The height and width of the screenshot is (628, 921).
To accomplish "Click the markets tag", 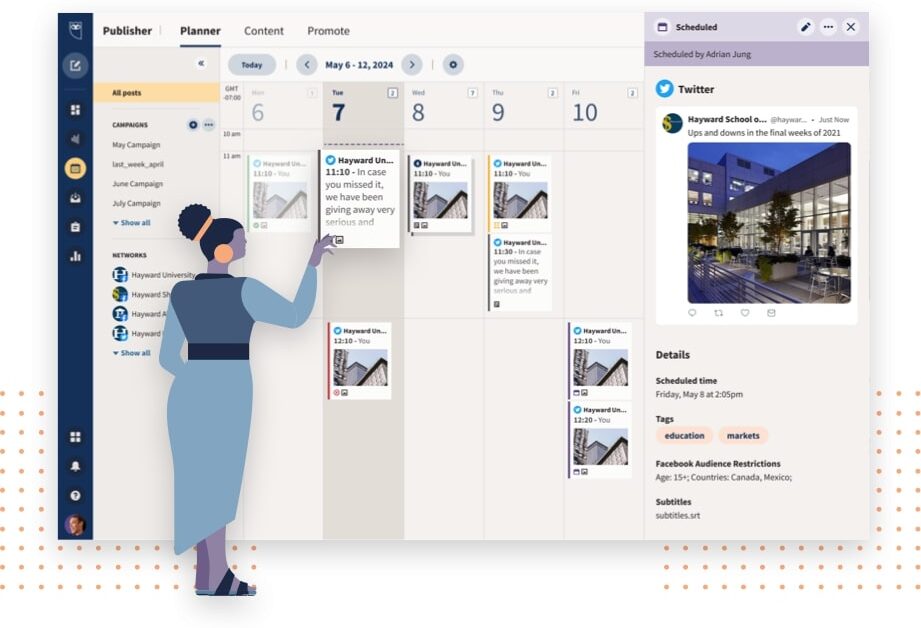I will pos(743,436).
